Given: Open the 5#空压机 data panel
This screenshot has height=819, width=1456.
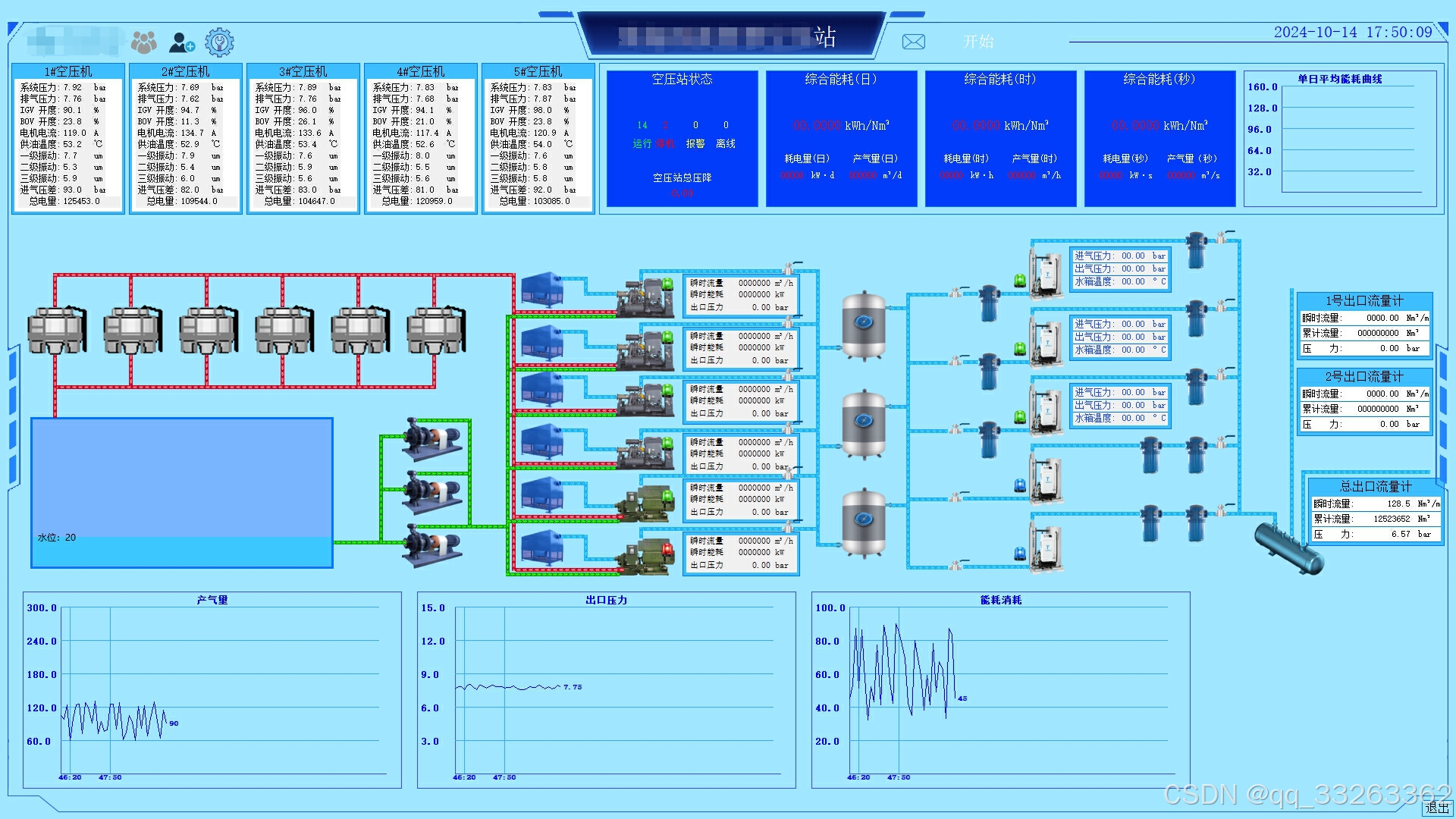Looking at the screenshot, I should coord(538,139).
